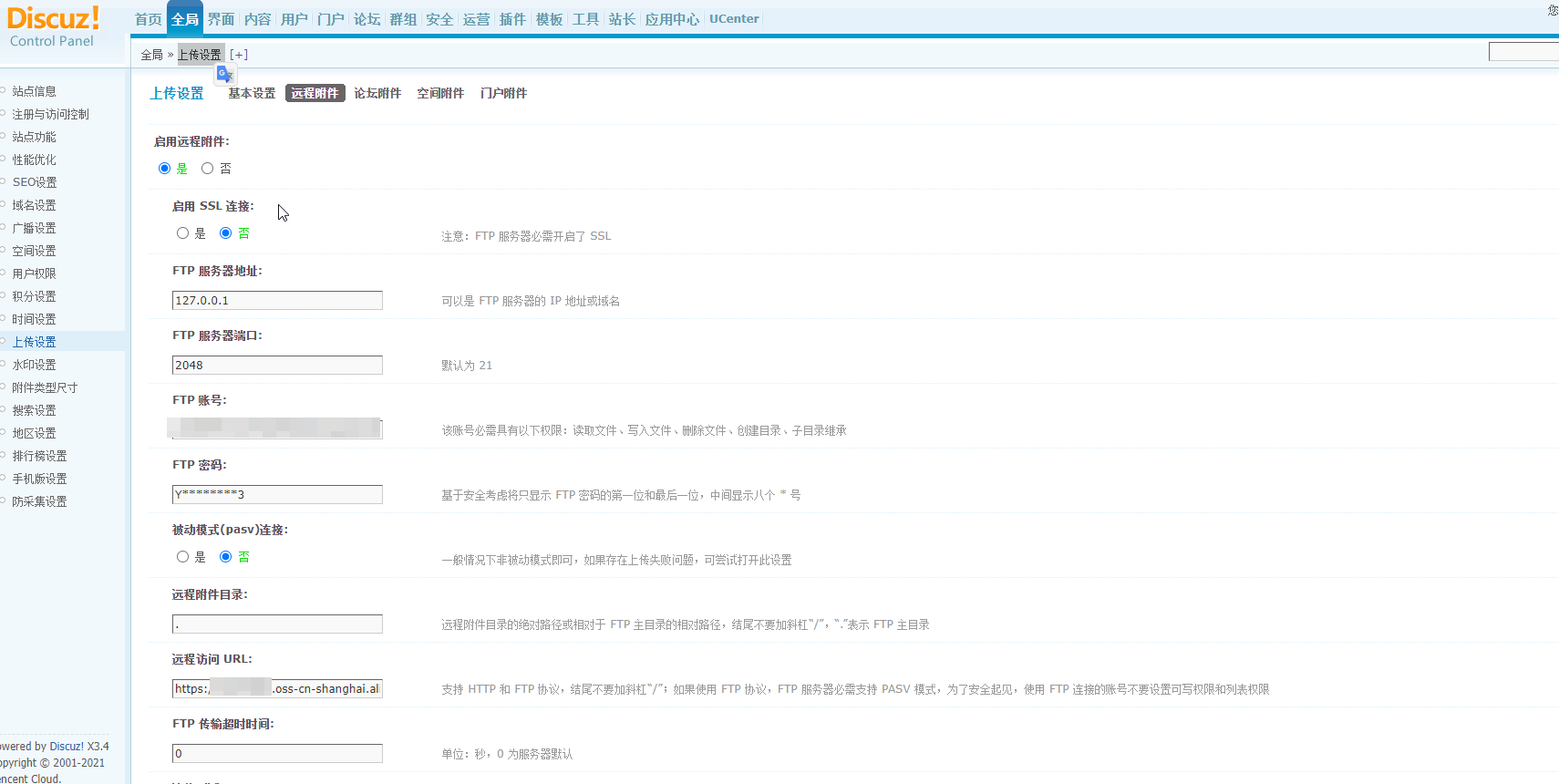The width and height of the screenshot is (1559, 784).
Task: Select 是 for passive mode (pasv) connection
Action: click(183, 557)
